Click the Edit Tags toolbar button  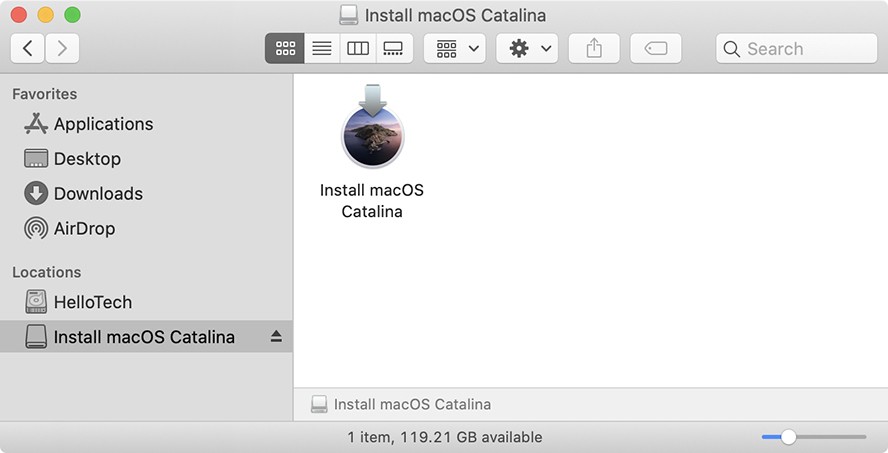coord(656,48)
